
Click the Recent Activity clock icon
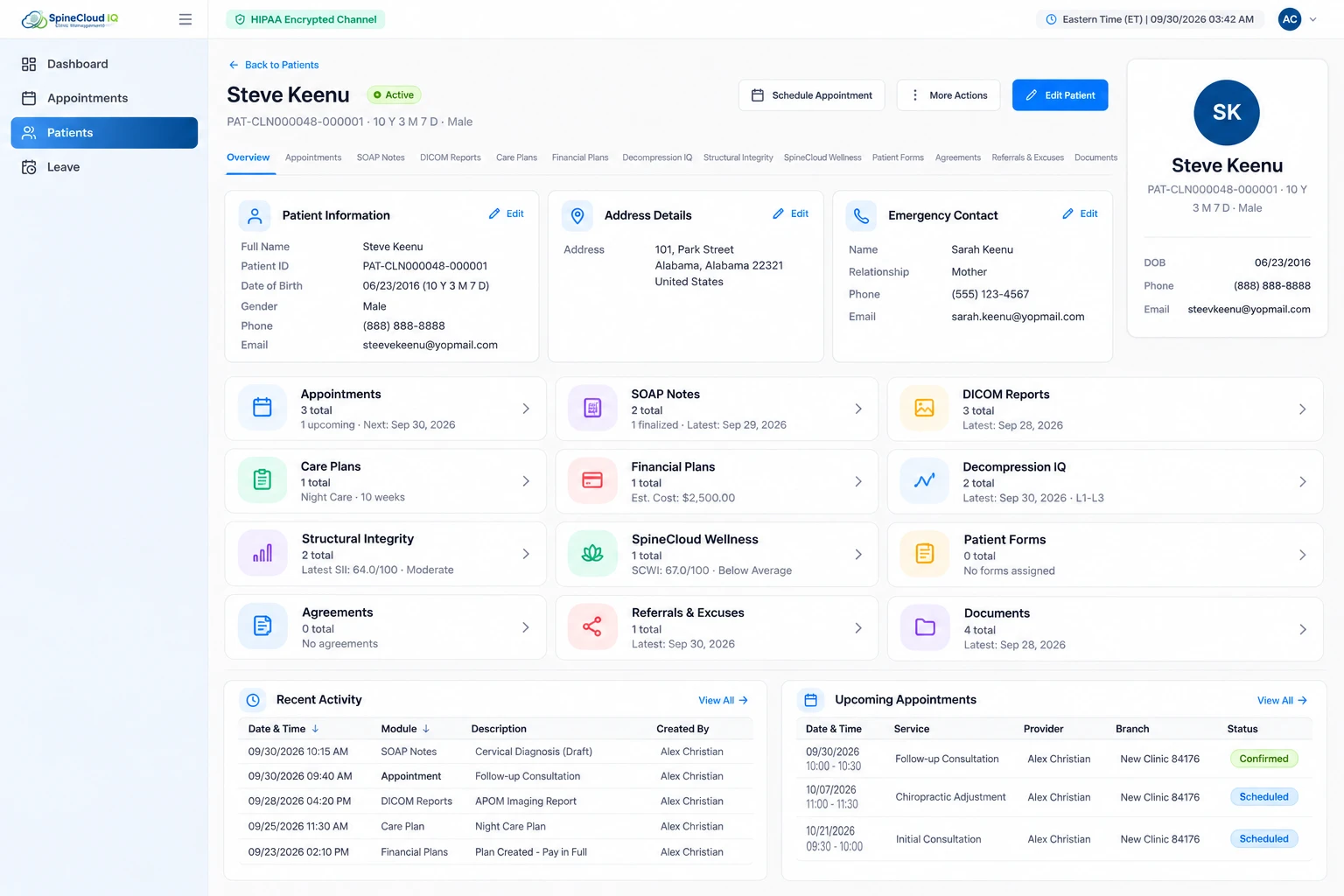(253, 700)
